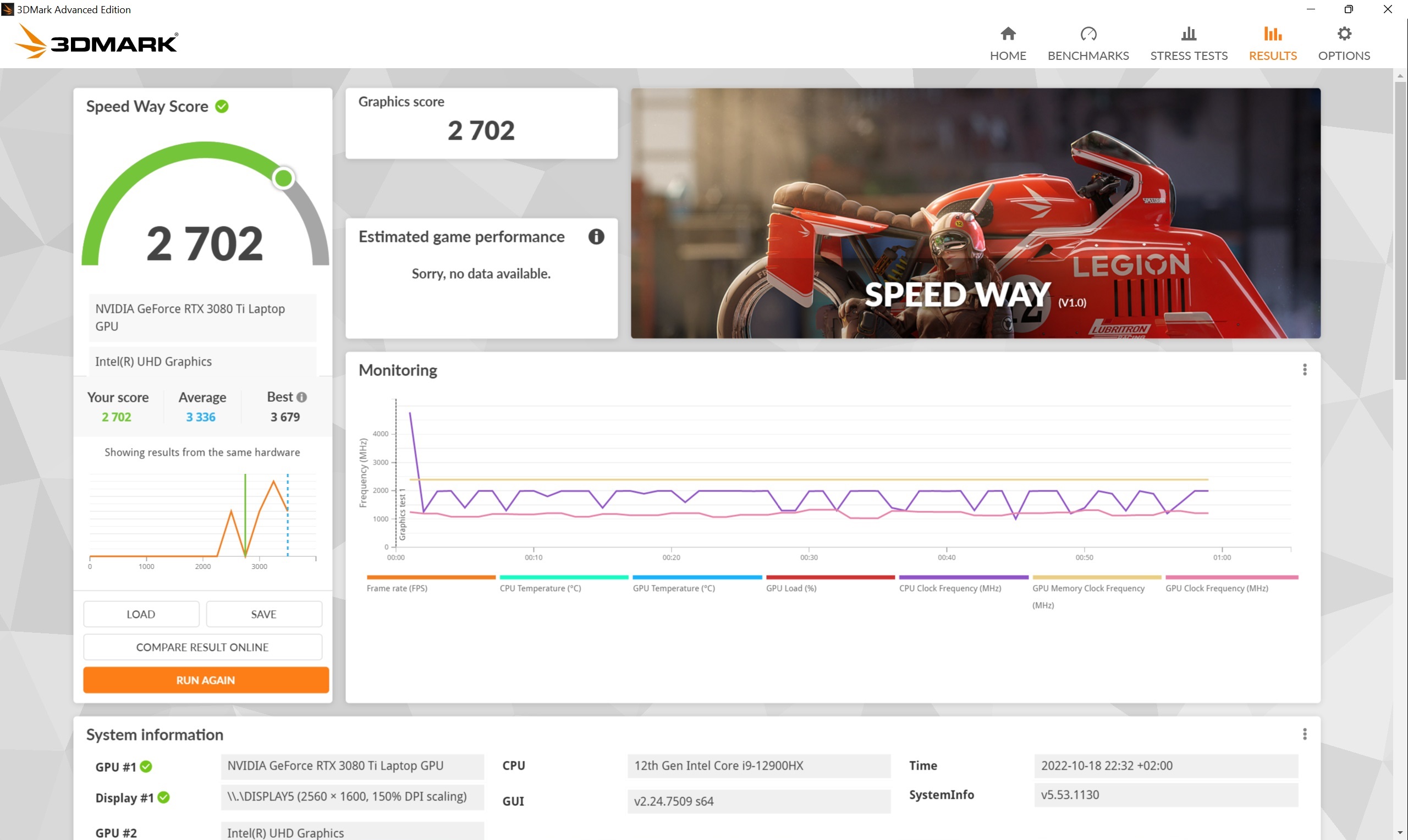Click the 3DMark logo
The height and width of the screenshot is (840, 1408).
pyautogui.click(x=96, y=41)
